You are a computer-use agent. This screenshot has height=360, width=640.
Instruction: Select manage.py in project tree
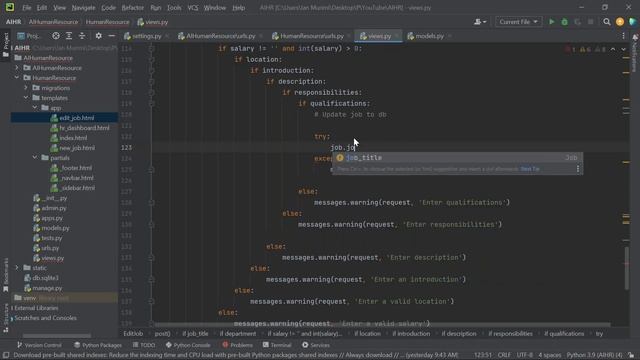[47, 288]
